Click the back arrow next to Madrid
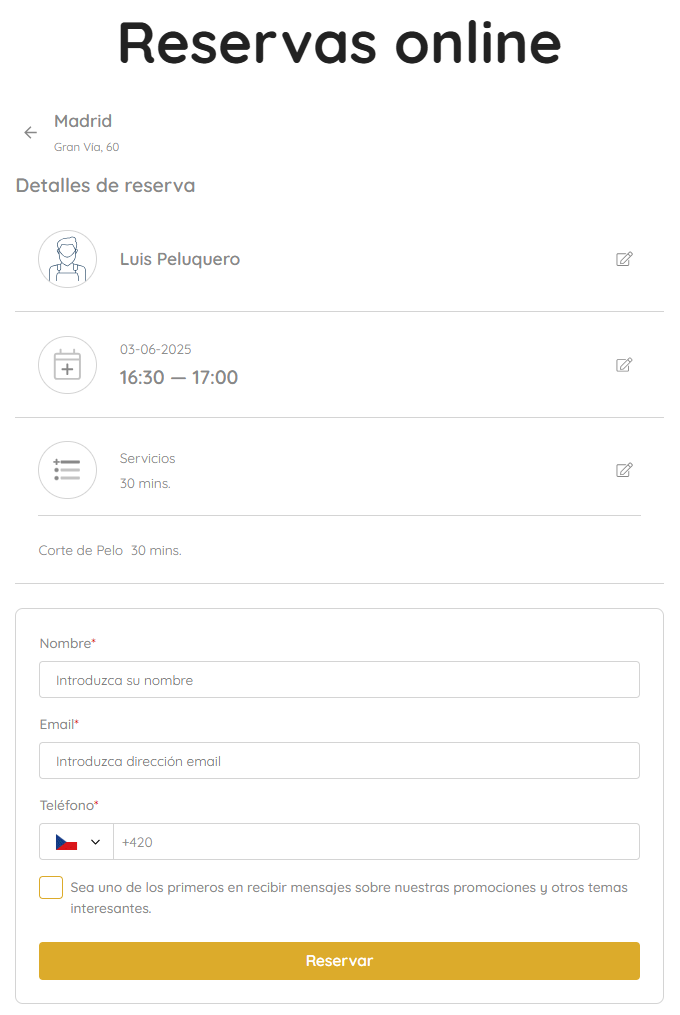Viewport: 680px width, 1015px height. tap(30, 133)
